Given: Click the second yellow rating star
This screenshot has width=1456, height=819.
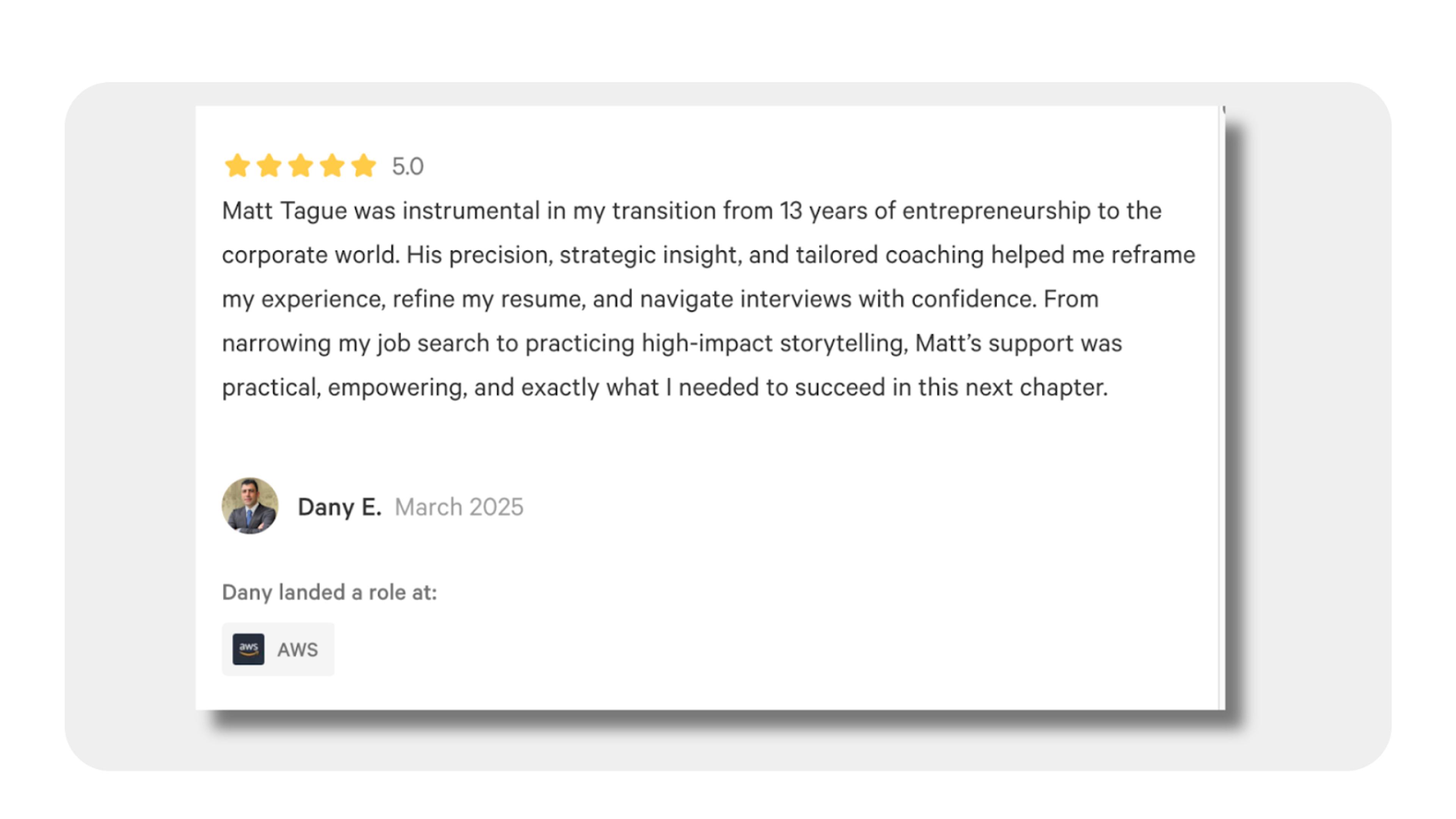Looking at the screenshot, I should click(269, 166).
